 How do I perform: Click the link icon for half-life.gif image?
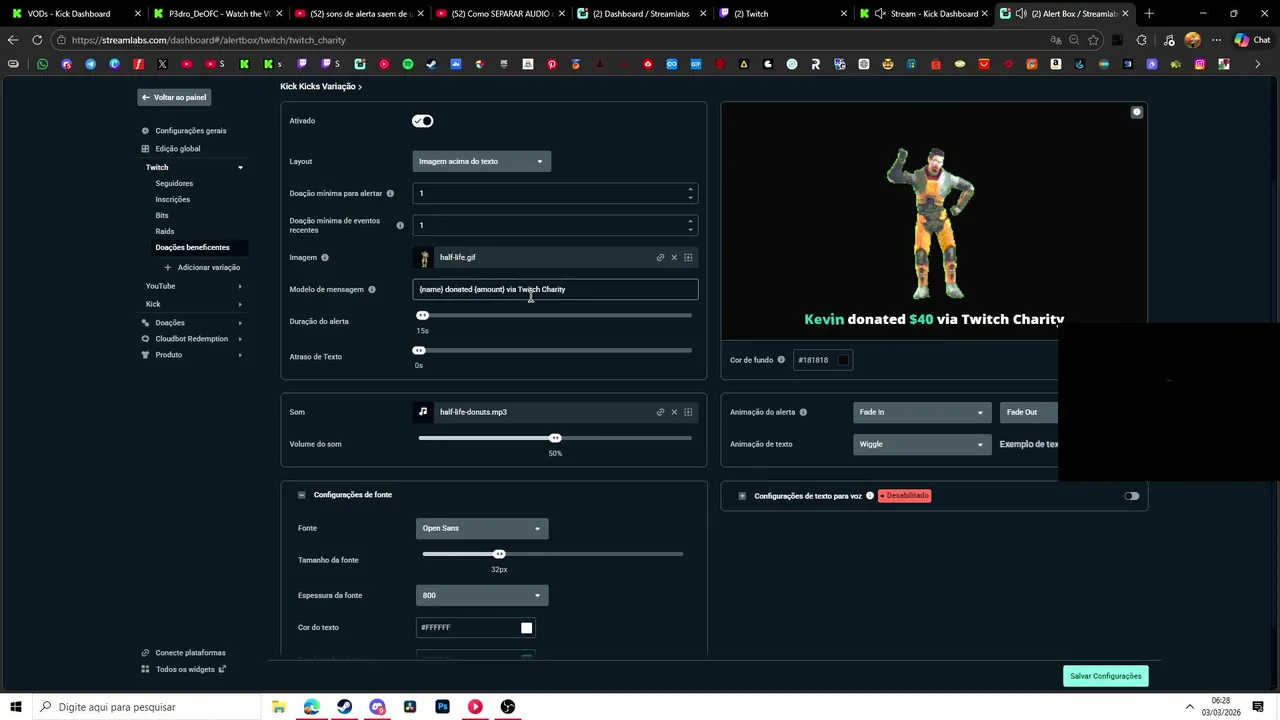(x=660, y=257)
